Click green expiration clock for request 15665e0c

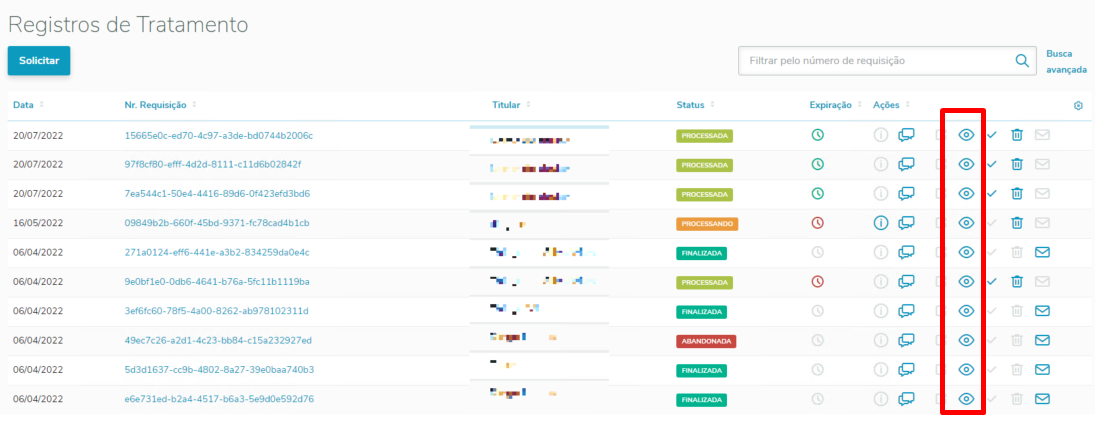817,135
